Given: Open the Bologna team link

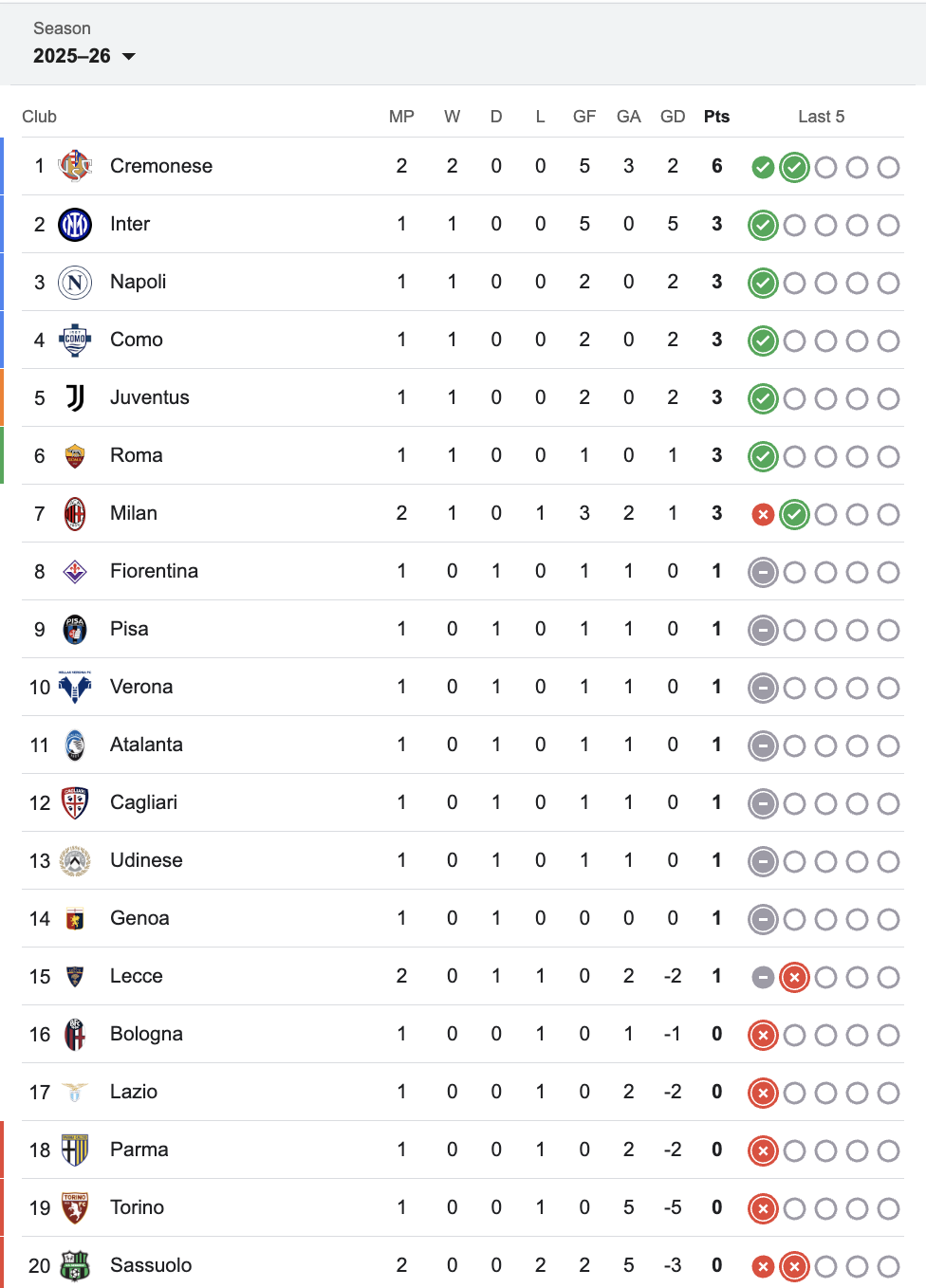Looking at the screenshot, I should (146, 1034).
